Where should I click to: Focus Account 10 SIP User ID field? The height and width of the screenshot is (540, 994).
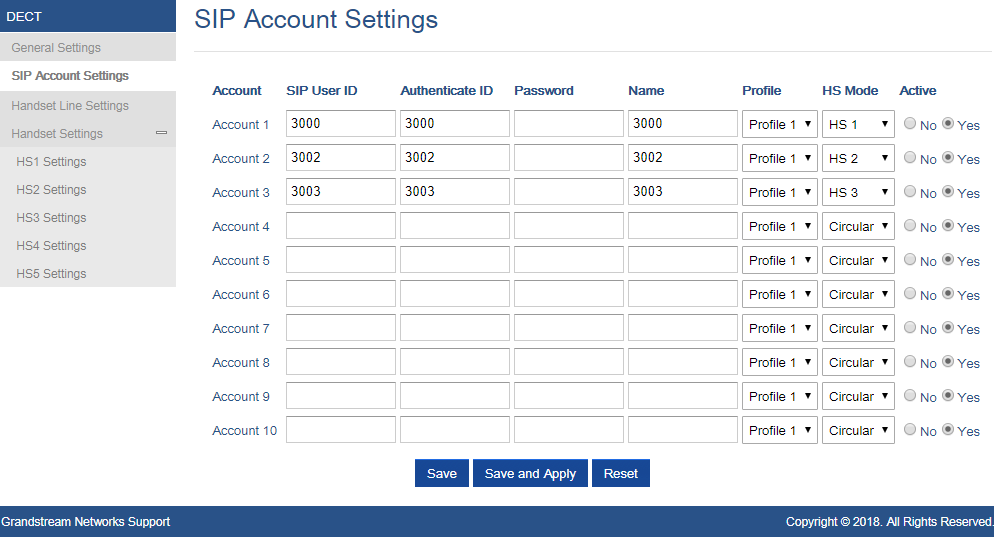tap(341, 430)
